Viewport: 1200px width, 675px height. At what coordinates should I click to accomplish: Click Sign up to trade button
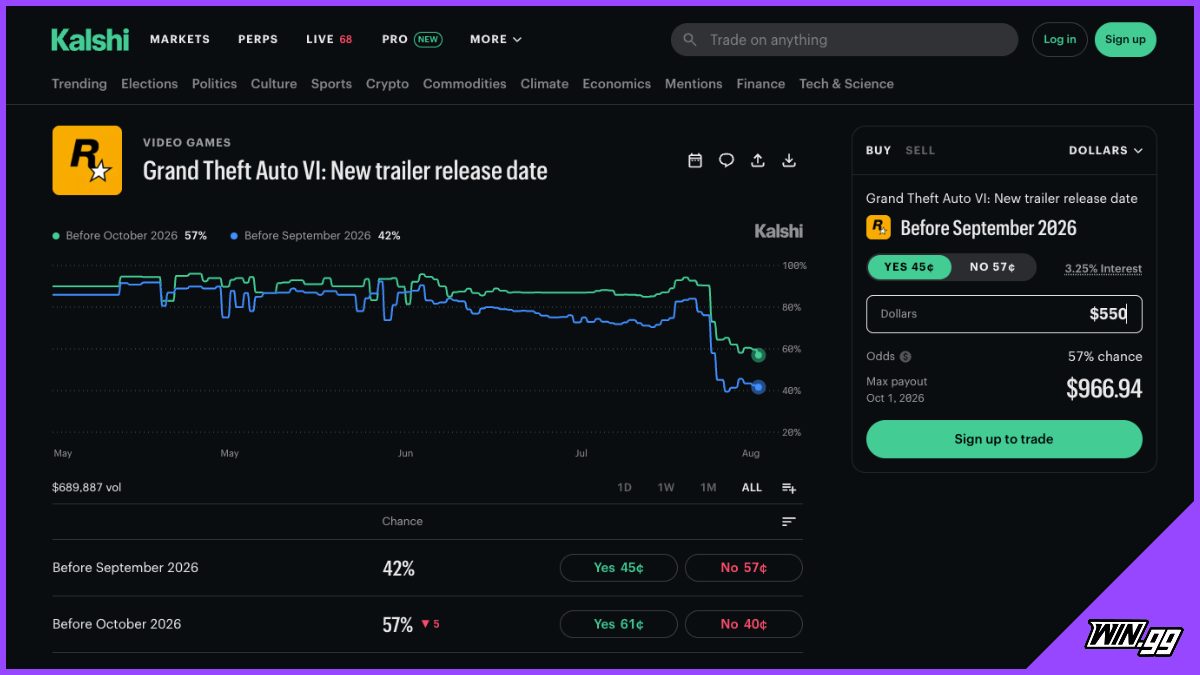pos(1003,439)
